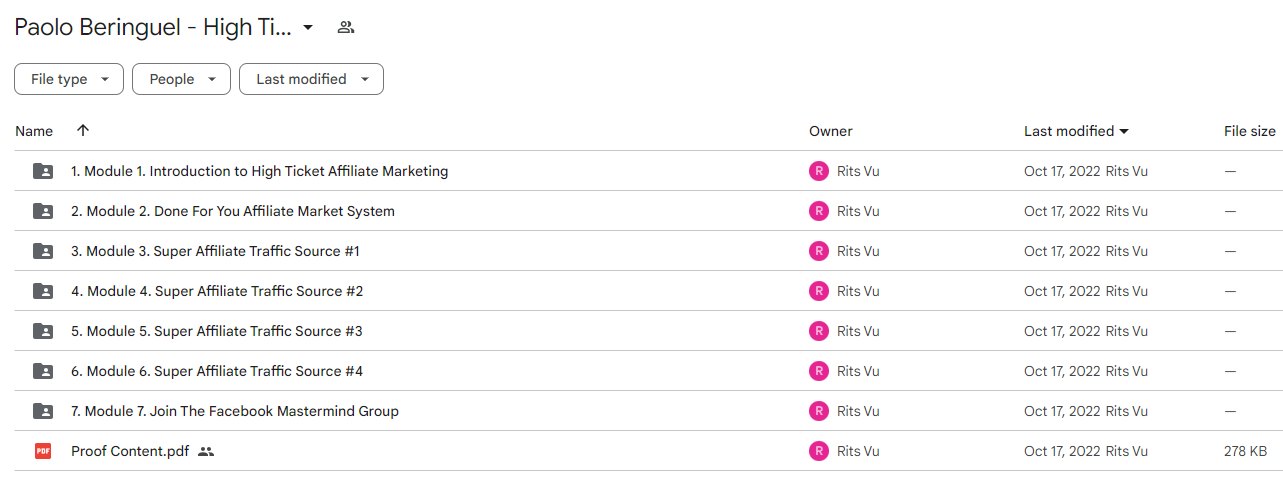Open the File type filter dropdown
This screenshot has height=490, width=1283.
69,79
